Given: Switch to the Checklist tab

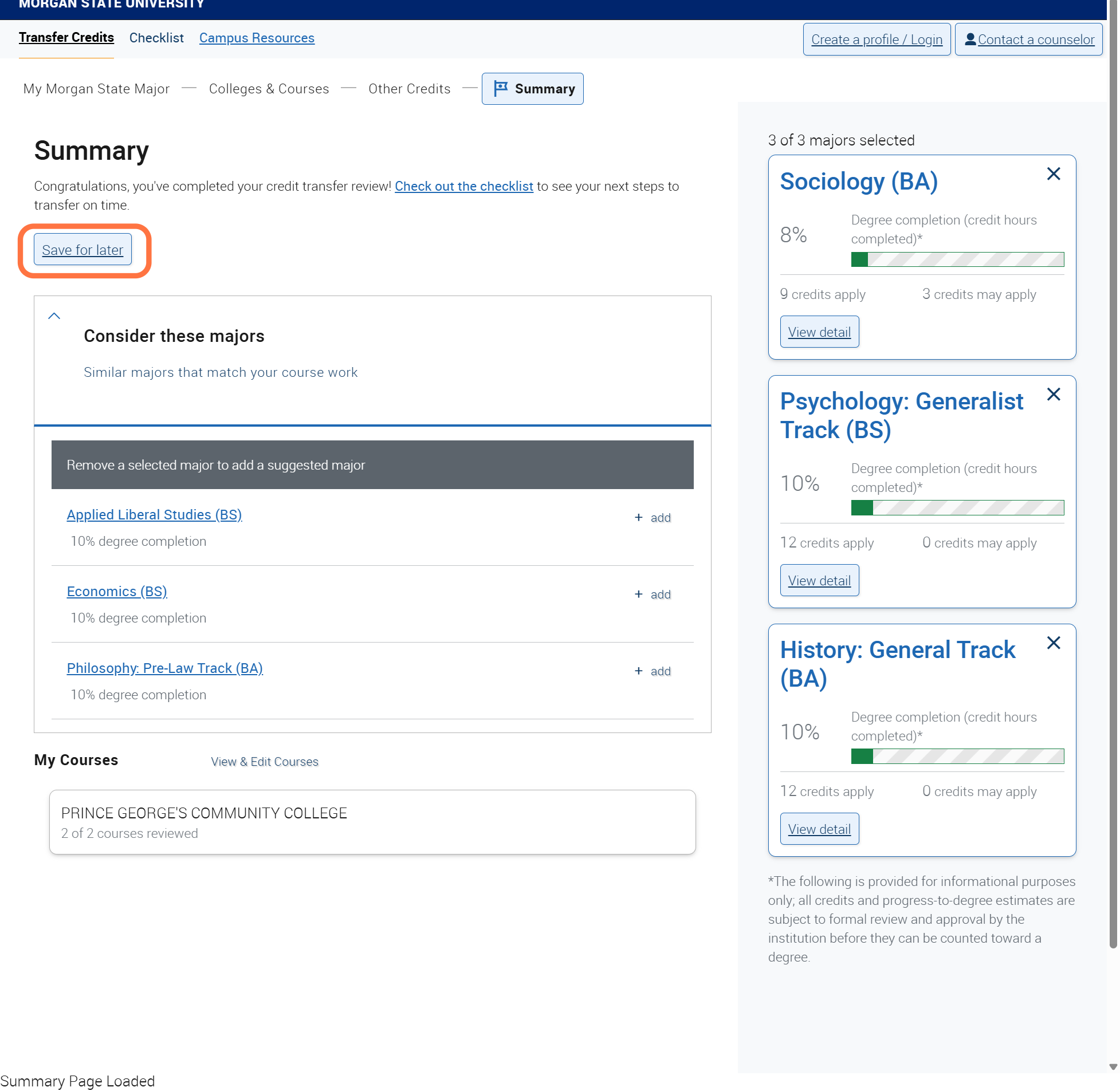Looking at the screenshot, I should (x=156, y=38).
